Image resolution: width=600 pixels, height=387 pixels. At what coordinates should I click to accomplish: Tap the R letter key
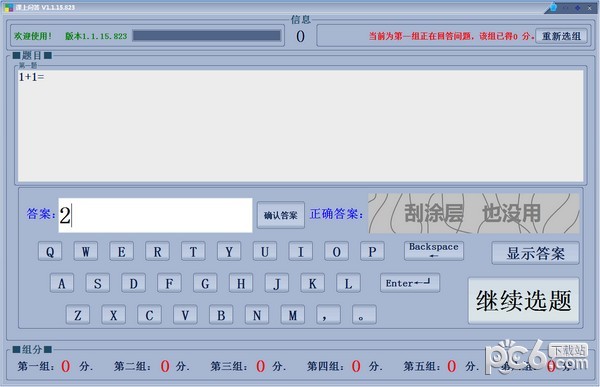point(158,251)
